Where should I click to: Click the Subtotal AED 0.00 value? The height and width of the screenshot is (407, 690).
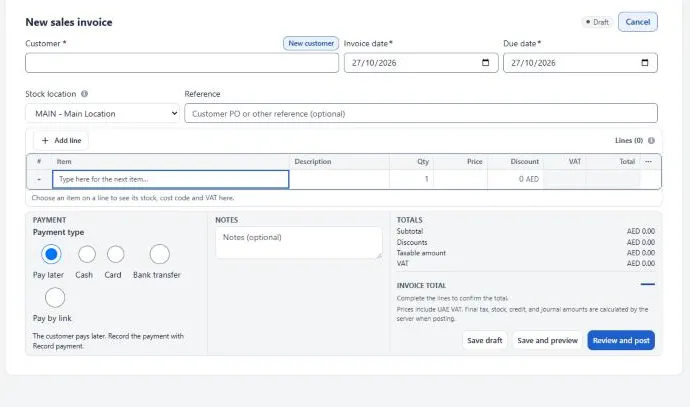pos(641,231)
